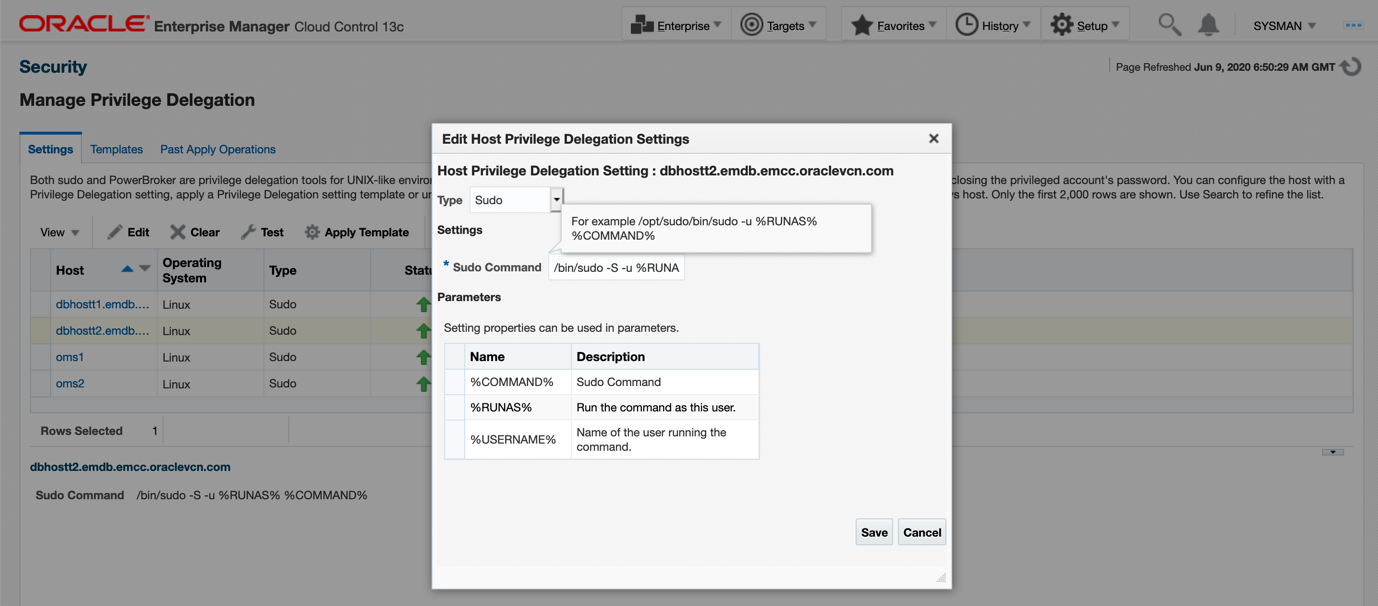Click the Test wrench button
The height and width of the screenshot is (606, 1378).
[x=262, y=232]
